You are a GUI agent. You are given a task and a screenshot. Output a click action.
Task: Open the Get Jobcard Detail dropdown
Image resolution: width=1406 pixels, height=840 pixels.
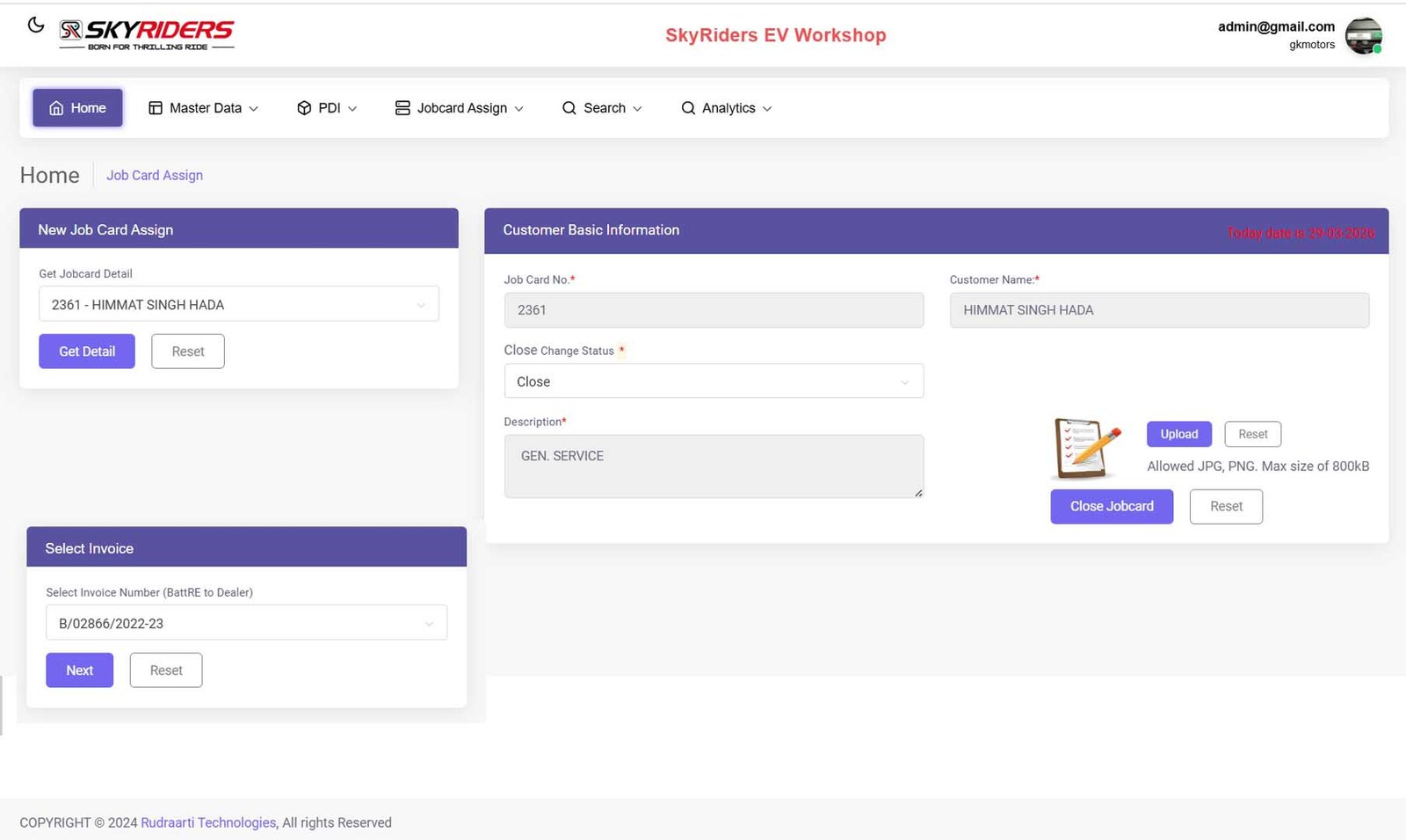click(238, 305)
